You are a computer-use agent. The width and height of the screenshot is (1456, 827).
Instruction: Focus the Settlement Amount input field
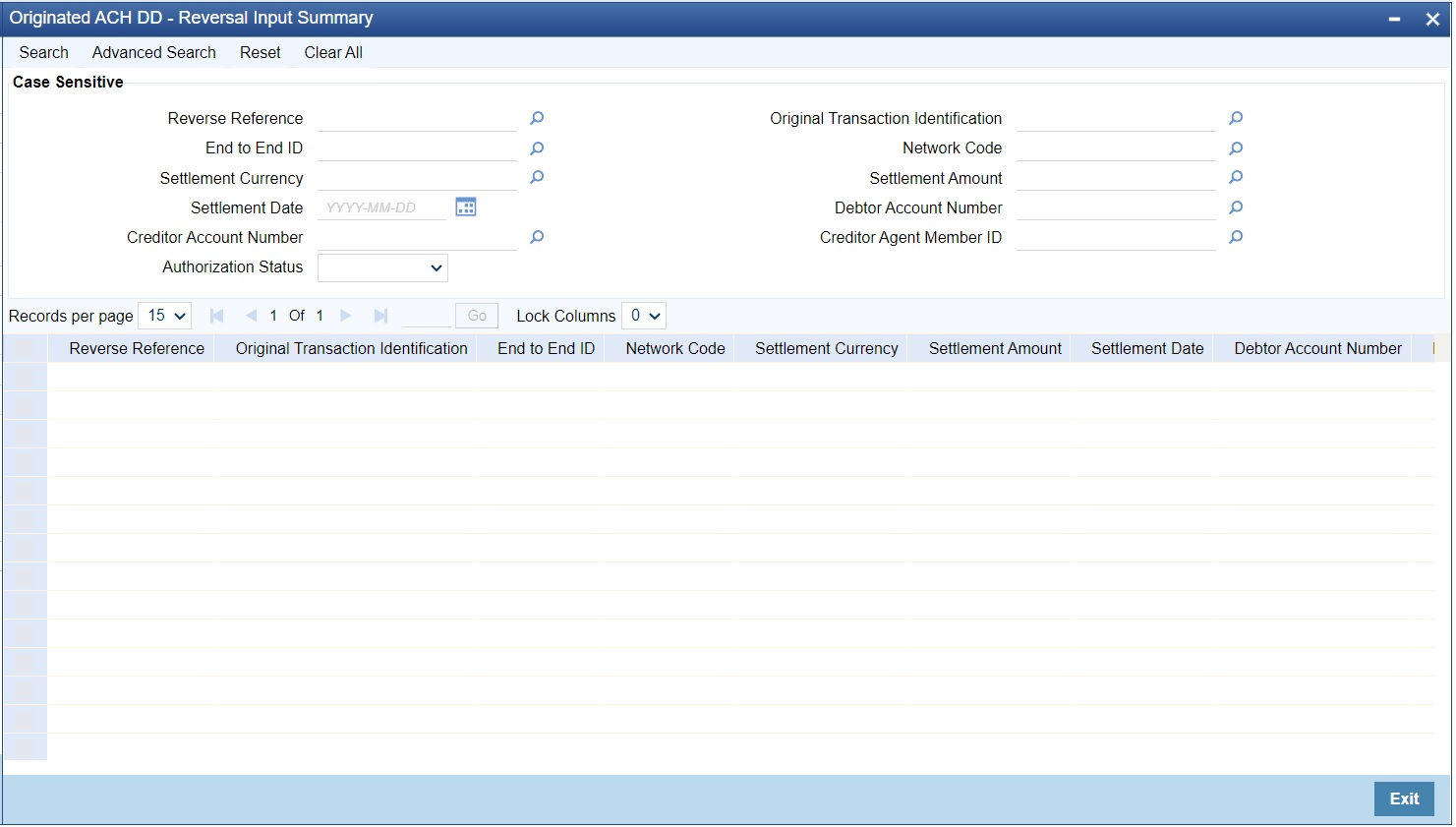[1116, 178]
